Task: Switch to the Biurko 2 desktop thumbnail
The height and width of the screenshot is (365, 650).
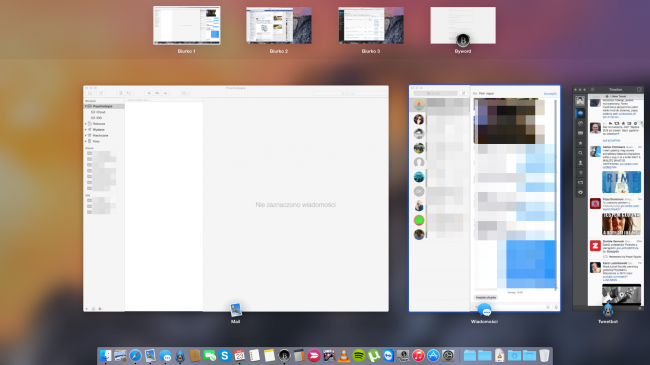Action: pyautogui.click(x=279, y=25)
